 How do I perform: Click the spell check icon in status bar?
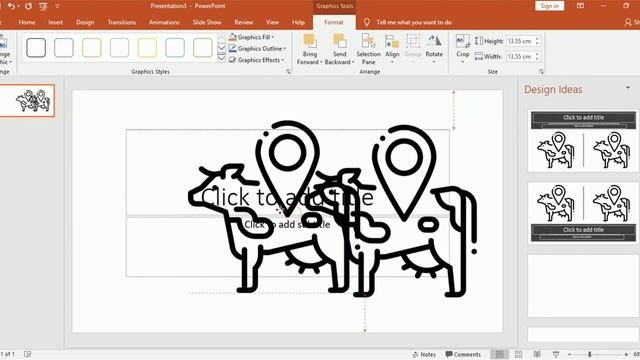point(27,354)
